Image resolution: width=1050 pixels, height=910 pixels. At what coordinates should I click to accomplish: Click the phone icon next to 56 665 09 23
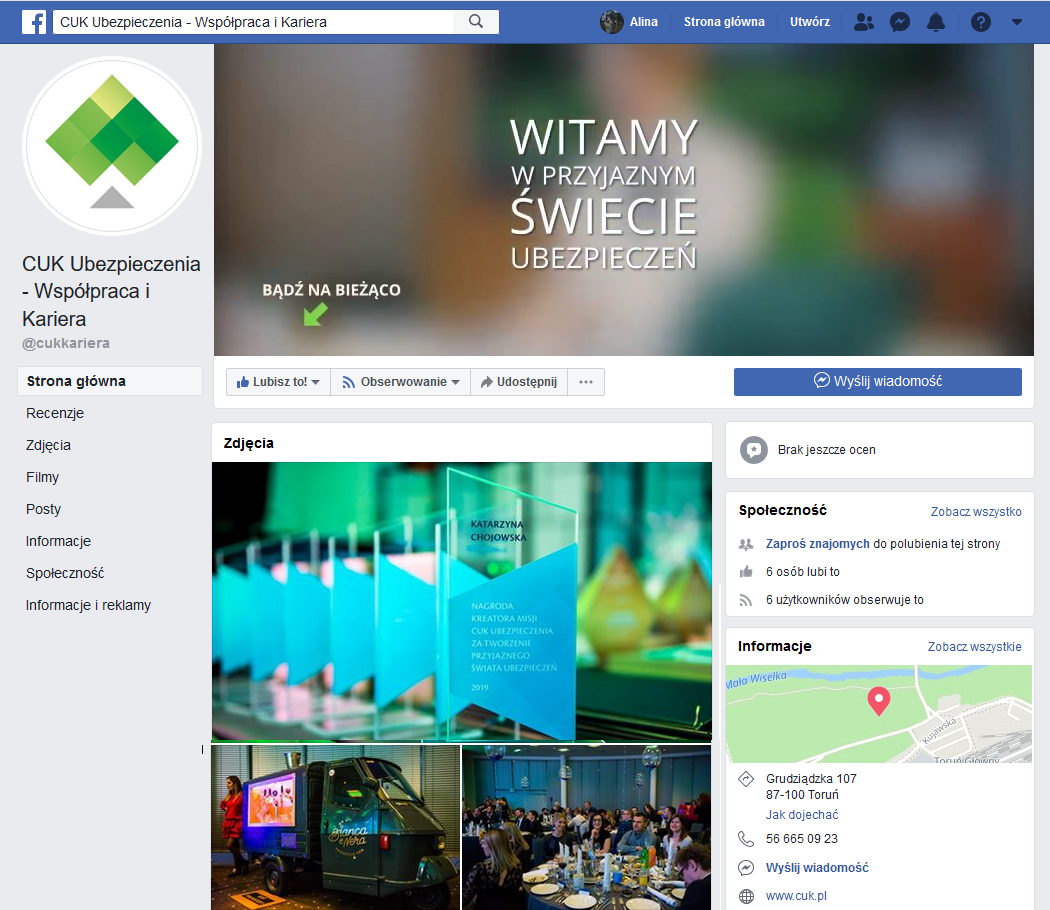[746, 838]
